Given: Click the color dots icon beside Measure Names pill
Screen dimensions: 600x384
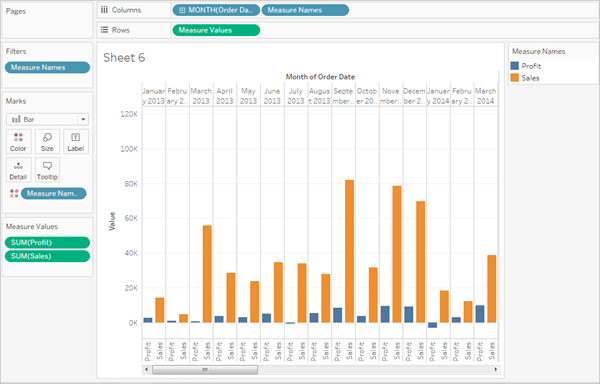Looking at the screenshot, I should click(x=14, y=194).
